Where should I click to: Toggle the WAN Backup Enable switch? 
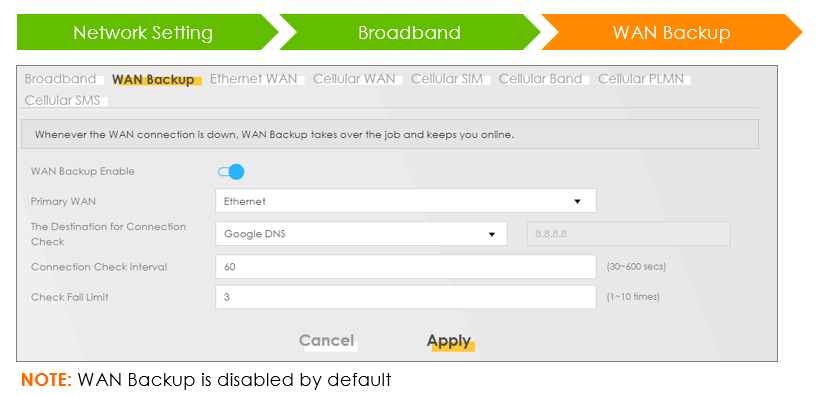(231, 171)
